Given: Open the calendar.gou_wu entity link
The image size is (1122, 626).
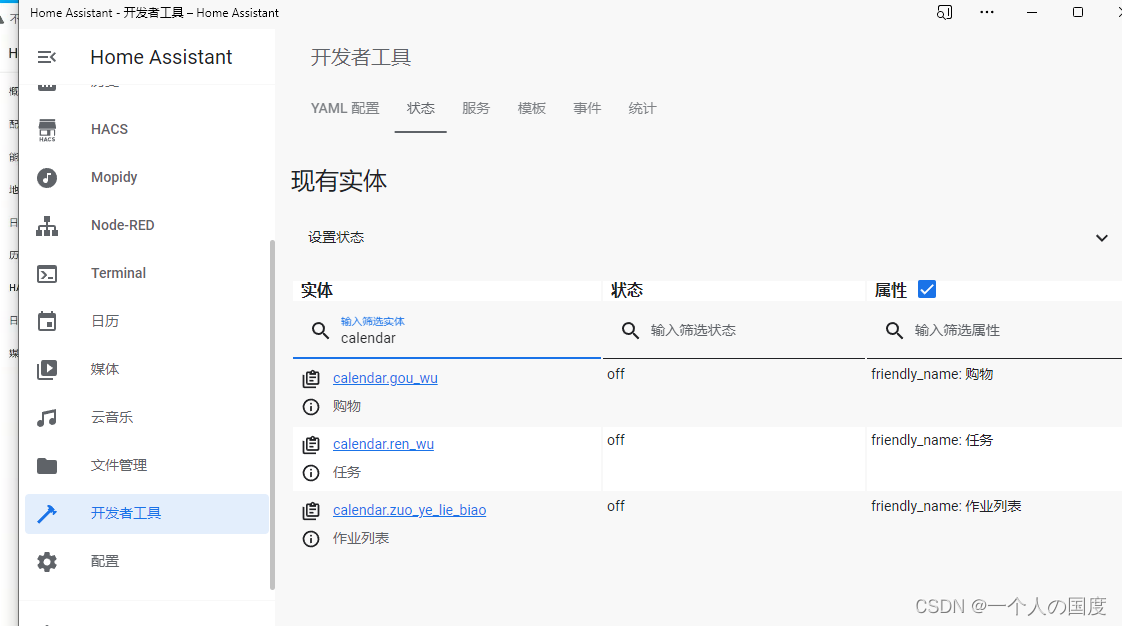Looking at the screenshot, I should (x=385, y=378).
